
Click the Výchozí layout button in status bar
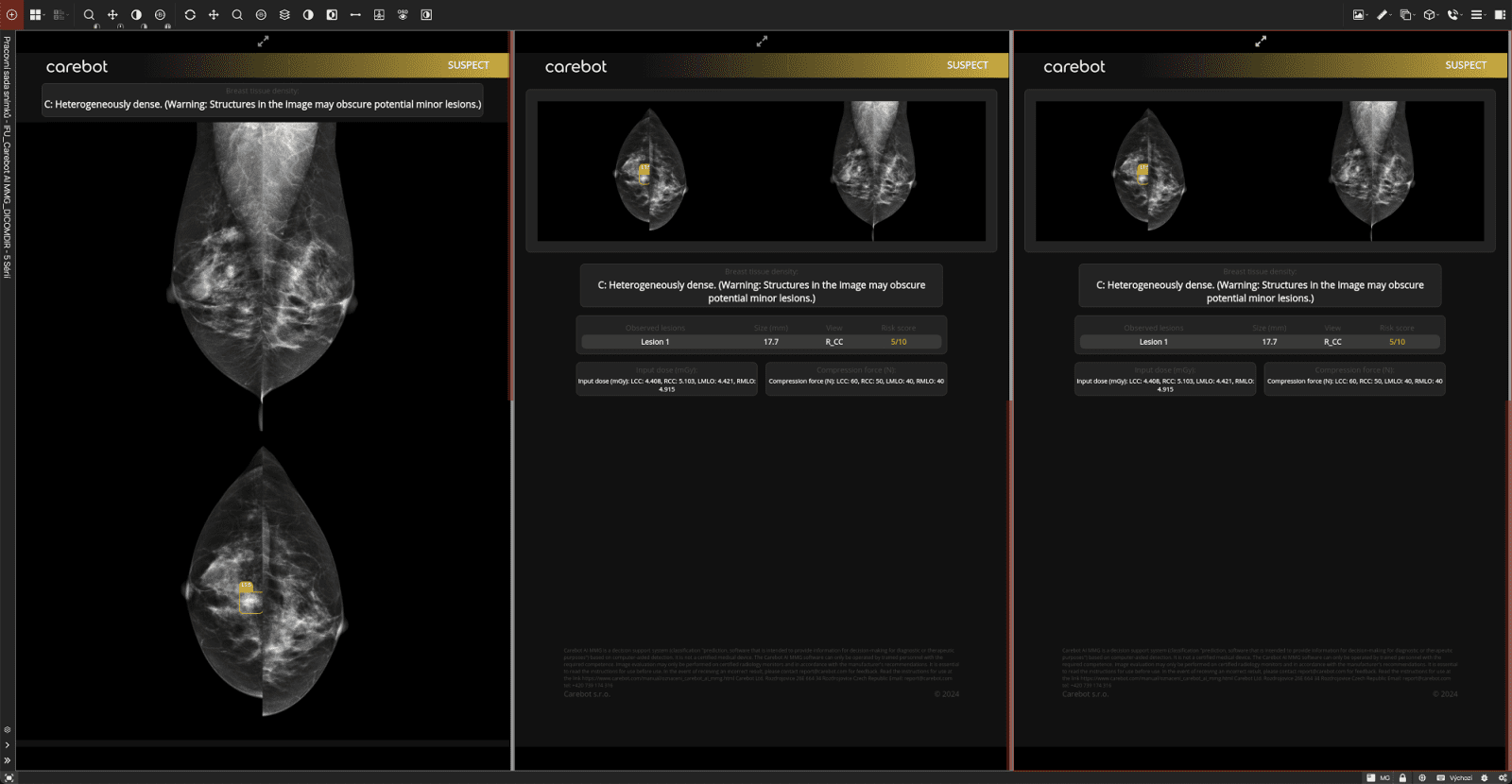tap(1455, 778)
